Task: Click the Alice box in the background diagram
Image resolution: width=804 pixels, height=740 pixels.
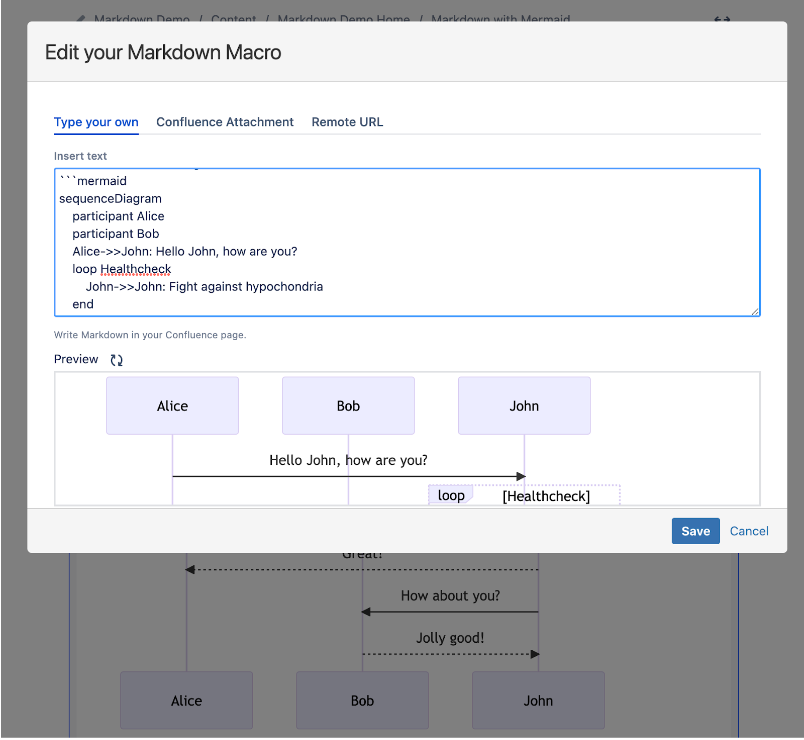Action: pyautogui.click(x=186, y=700)
